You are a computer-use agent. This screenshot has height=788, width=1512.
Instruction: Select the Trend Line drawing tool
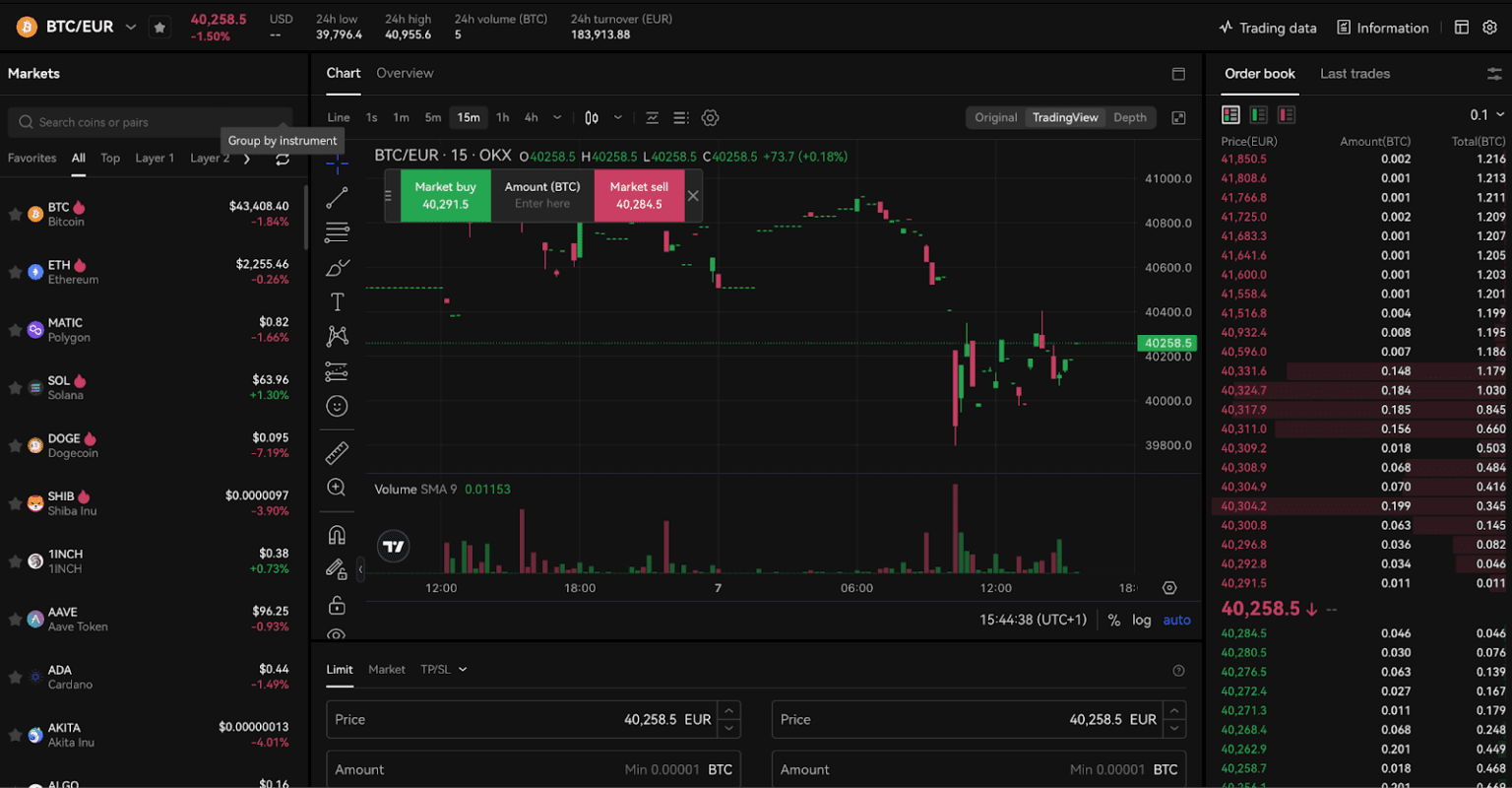click(338, 196)
